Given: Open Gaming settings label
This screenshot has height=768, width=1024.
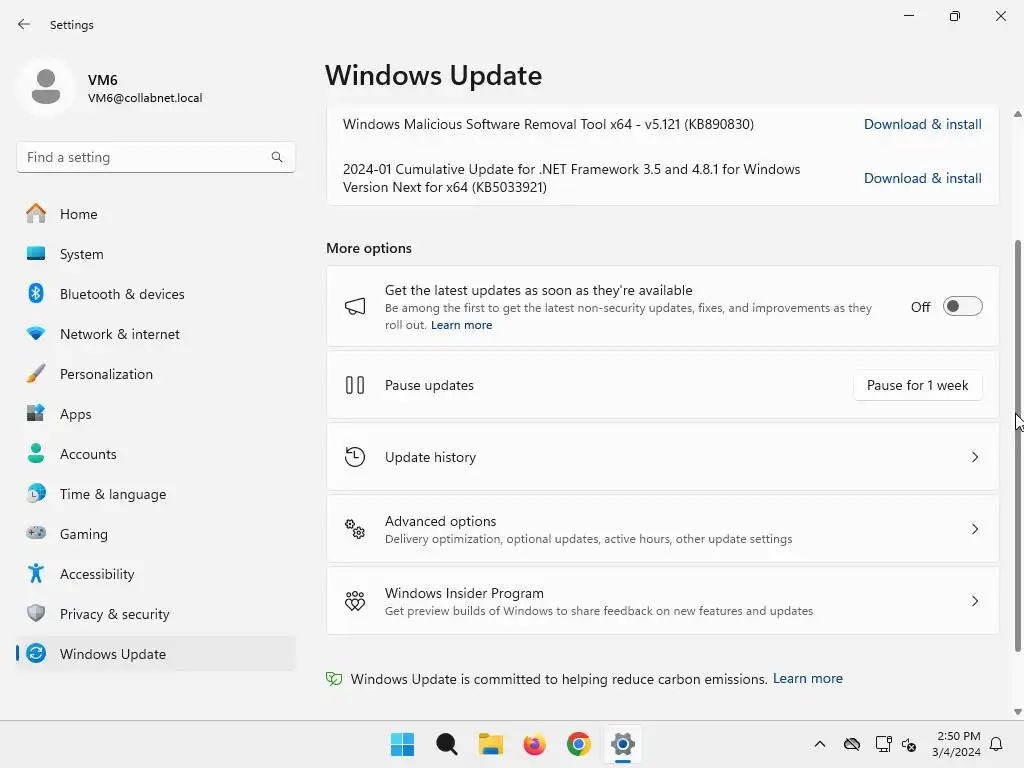Looking at the screenshot, I should coord(84,534).
